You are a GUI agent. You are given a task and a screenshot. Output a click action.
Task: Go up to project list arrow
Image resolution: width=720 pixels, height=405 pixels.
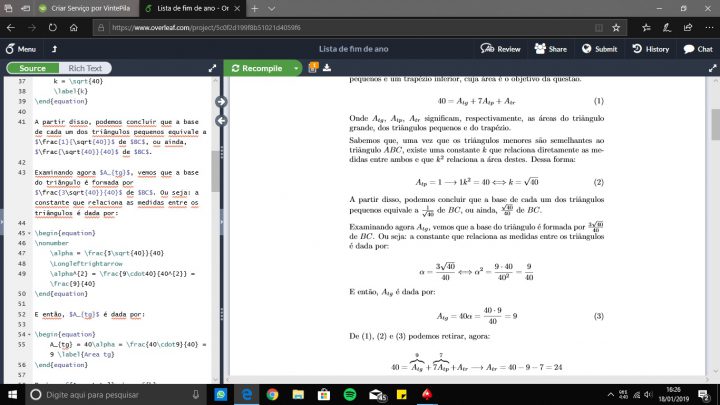tap(54, 49)
